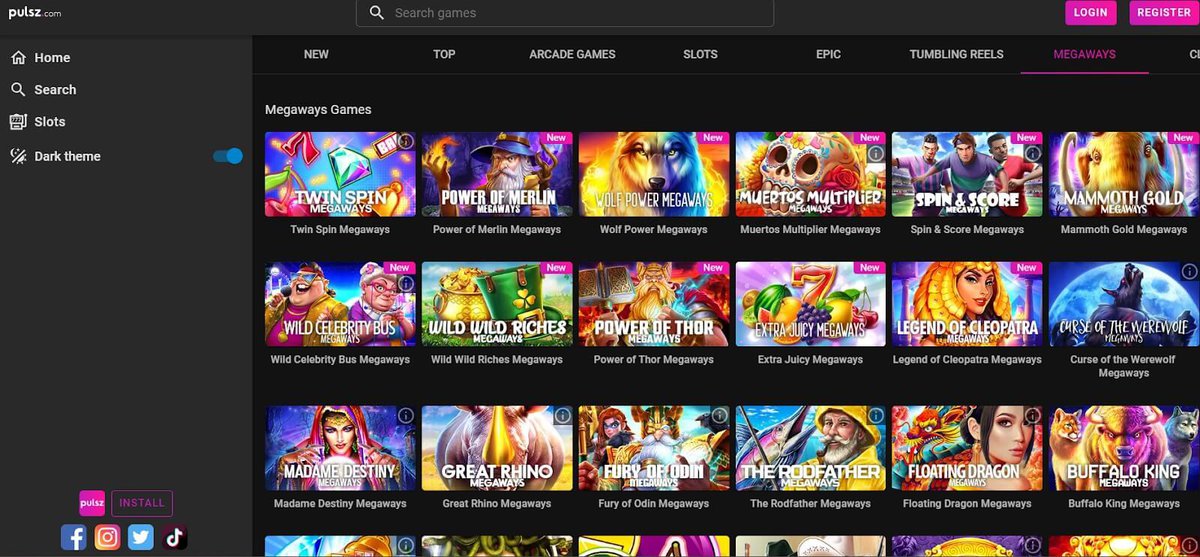Click the 'Buffalo King Megaways' title text

point(1124,504)
